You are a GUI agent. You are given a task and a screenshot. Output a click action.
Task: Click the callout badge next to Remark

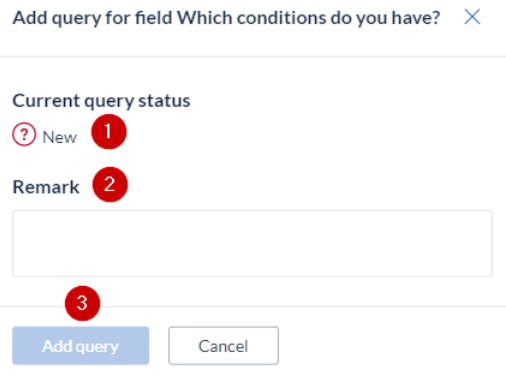point(110,184)
